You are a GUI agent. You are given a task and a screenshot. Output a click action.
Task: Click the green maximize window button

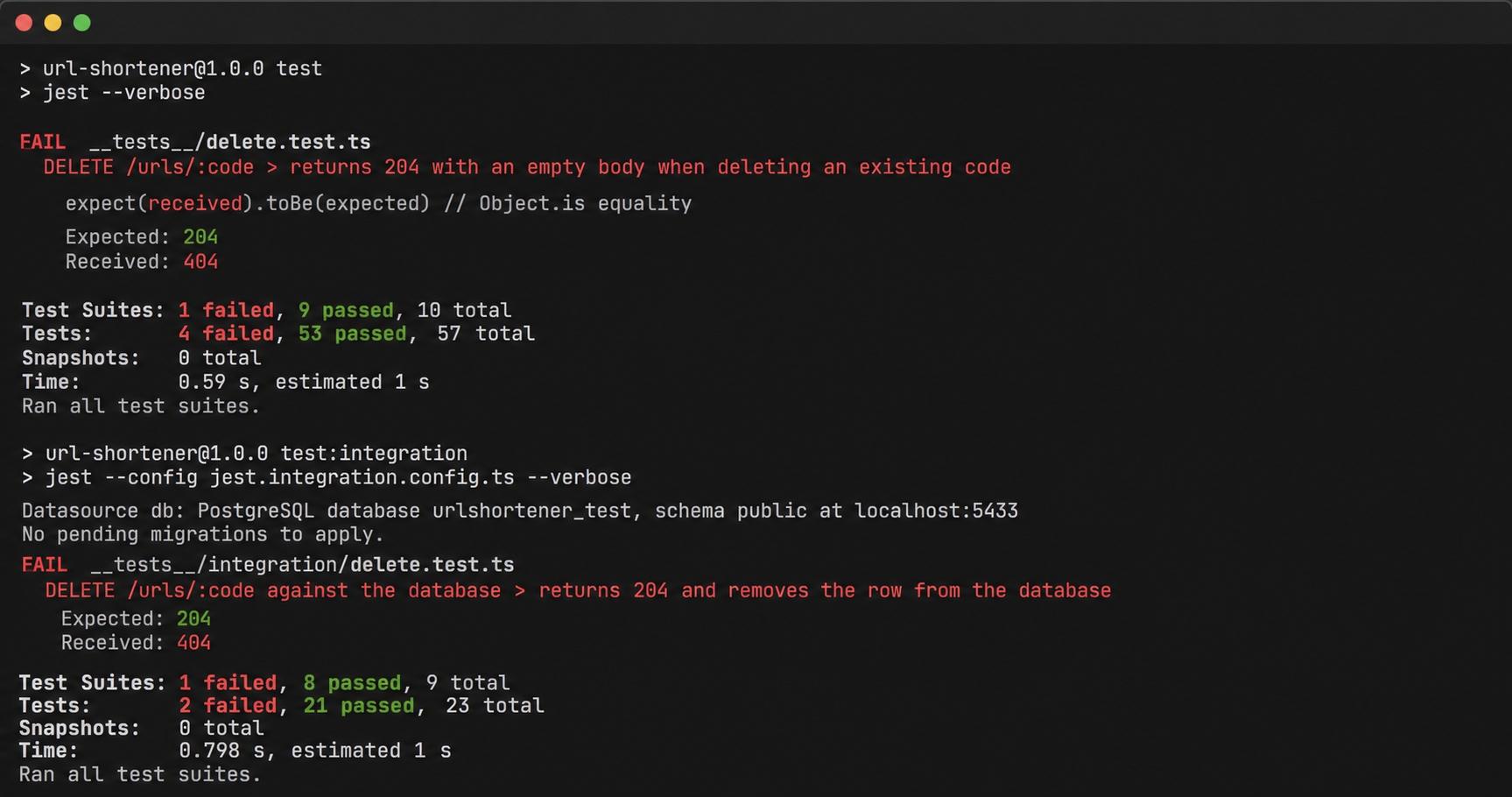[x=82, y=23]
